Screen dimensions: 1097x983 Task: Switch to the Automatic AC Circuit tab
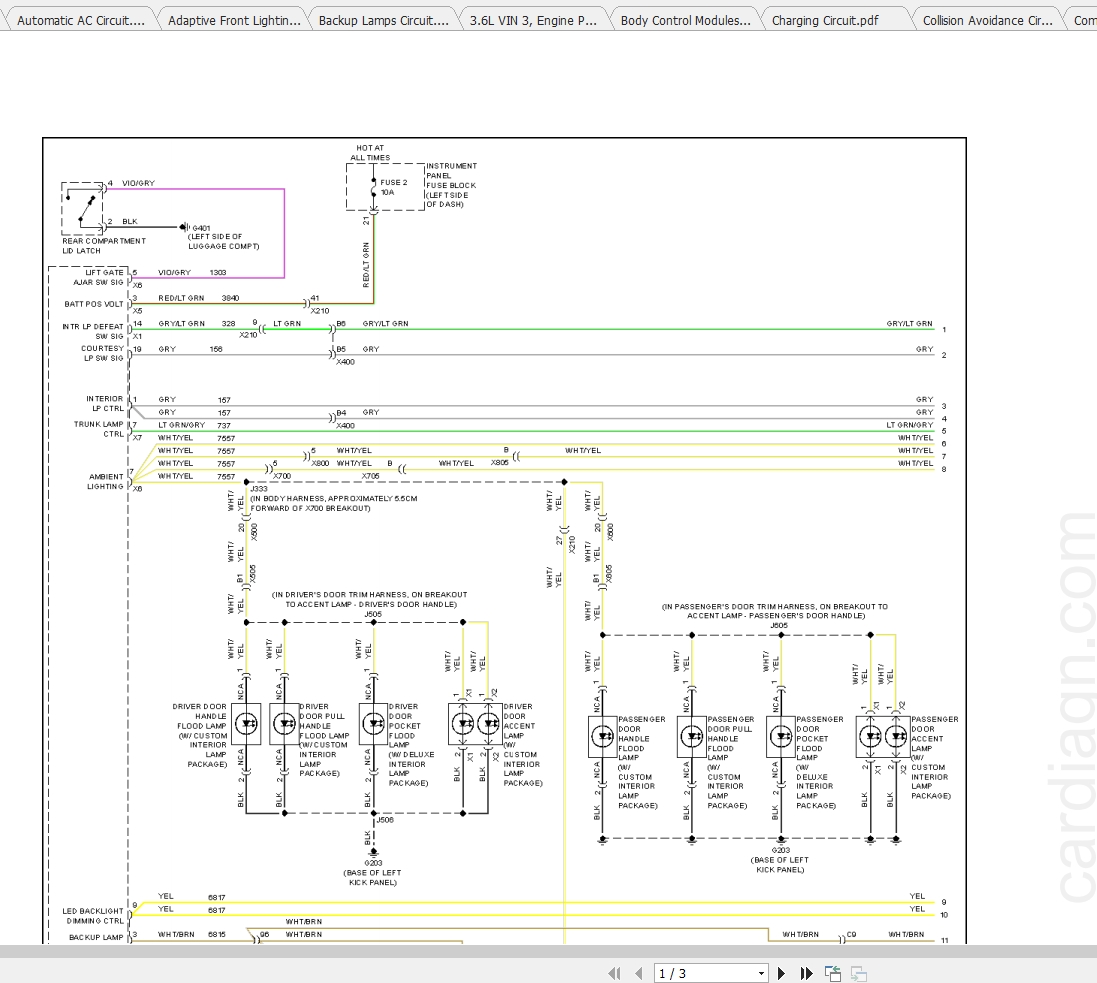(x=80, y=20)
